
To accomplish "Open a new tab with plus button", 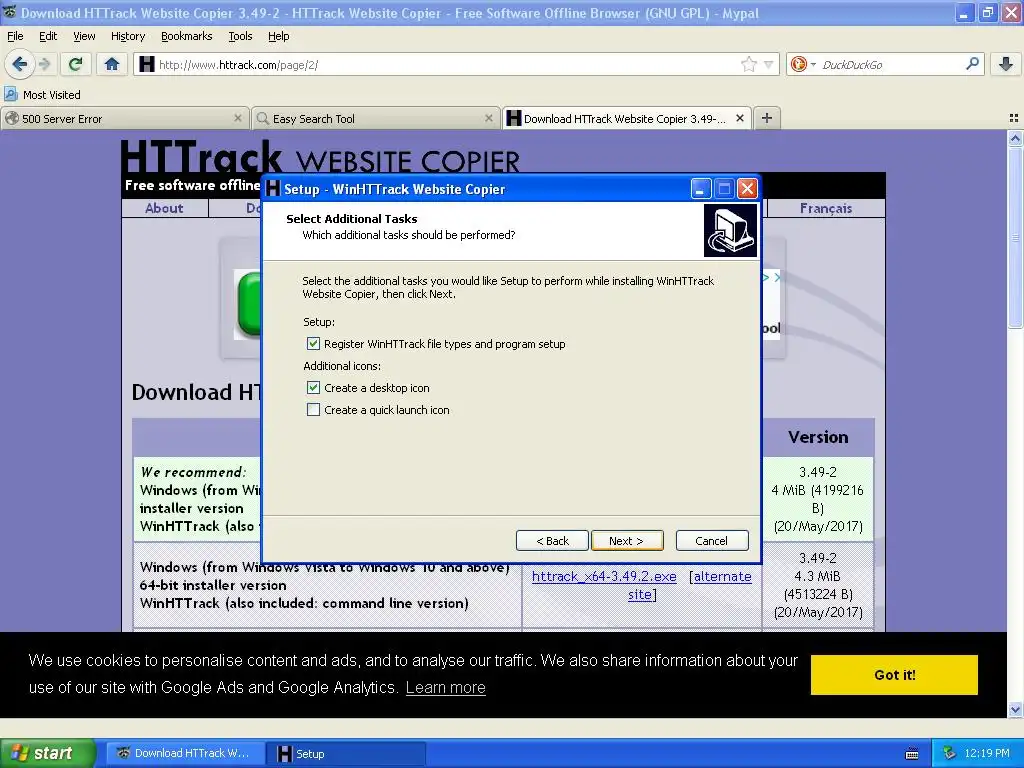I will click(767, 118).
